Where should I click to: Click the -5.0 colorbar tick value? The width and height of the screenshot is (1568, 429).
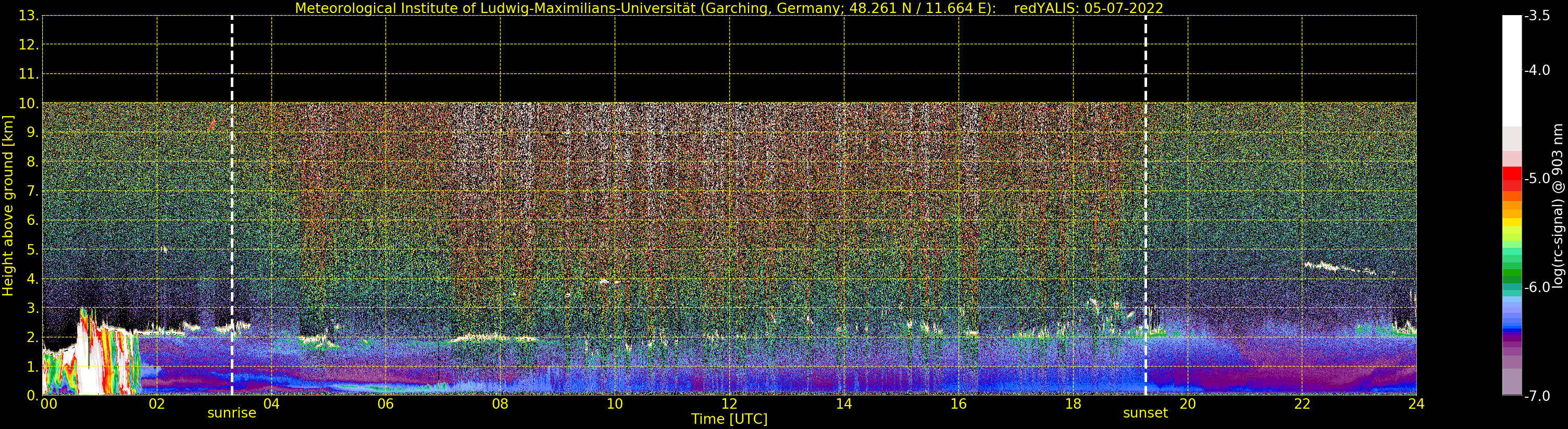tap(1537, 179)
